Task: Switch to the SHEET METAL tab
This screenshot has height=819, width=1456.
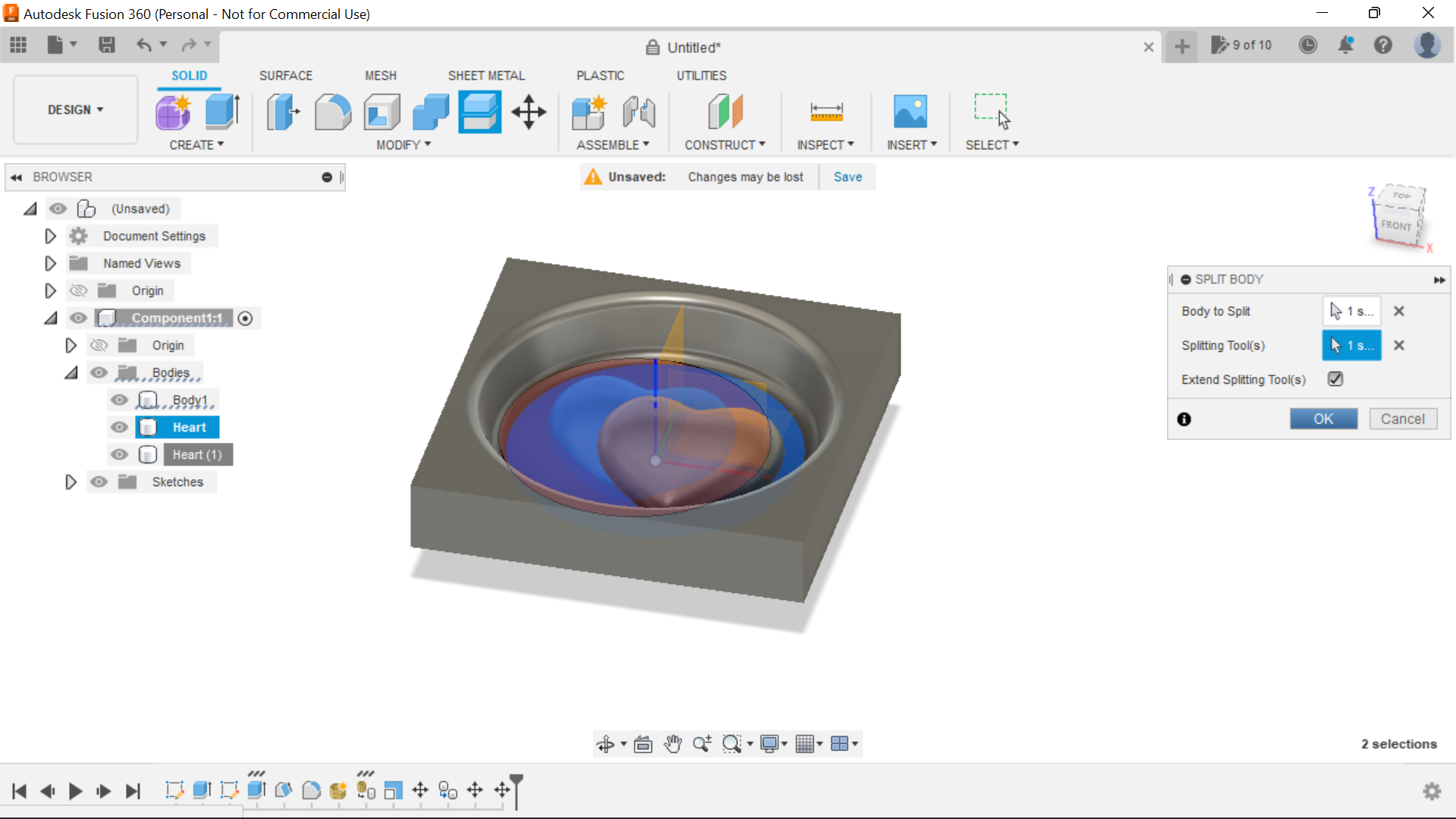Action: pyautogui.click(x=486, y=75)
